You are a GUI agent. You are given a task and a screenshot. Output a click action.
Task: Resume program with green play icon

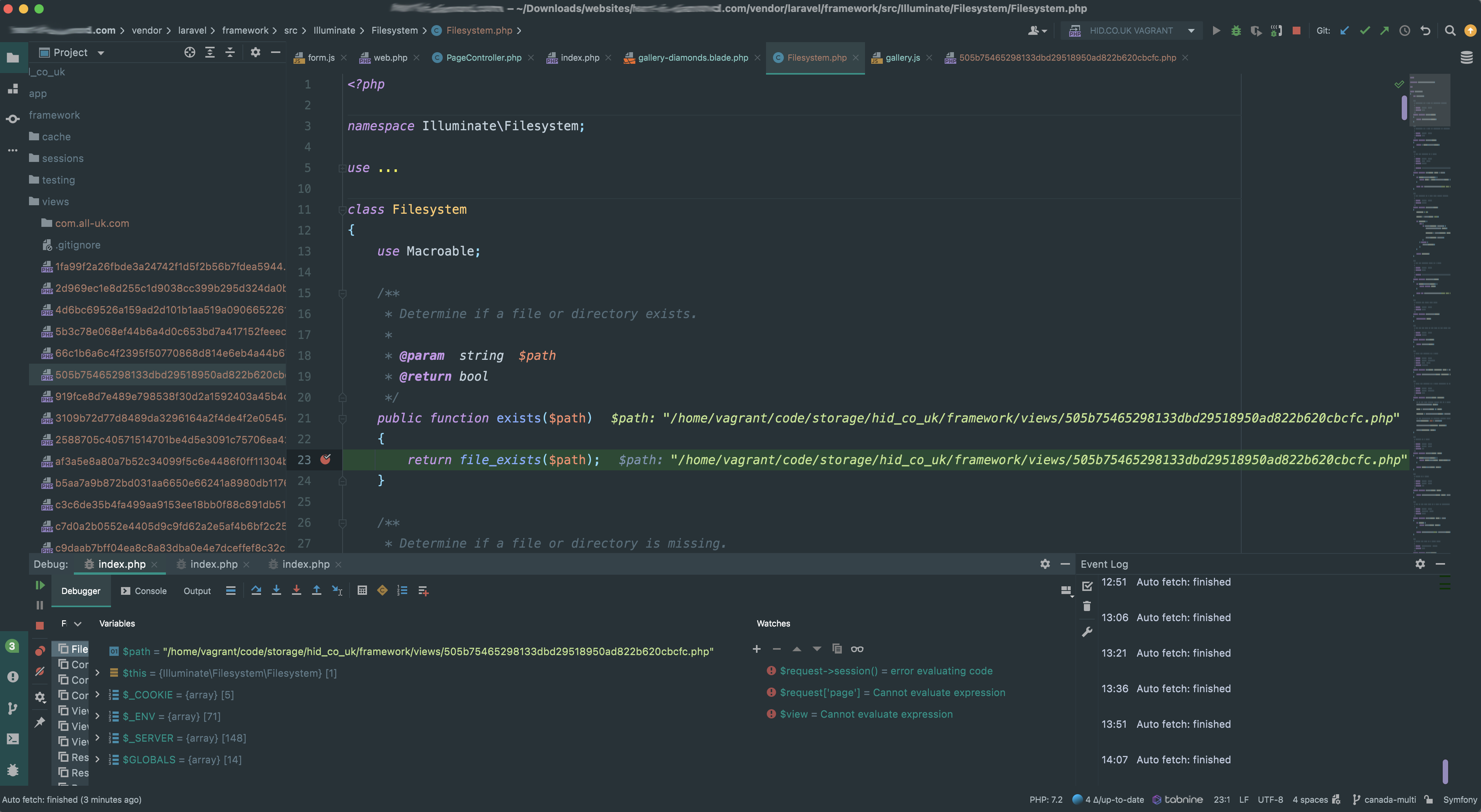coord(40,585)
